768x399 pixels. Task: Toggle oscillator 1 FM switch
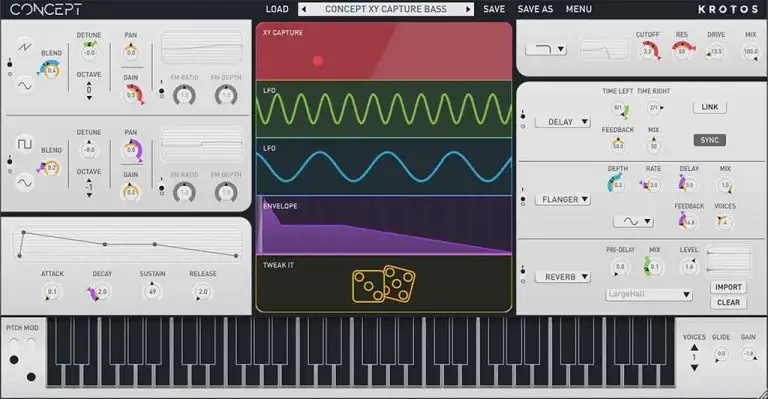pos(162,91)
